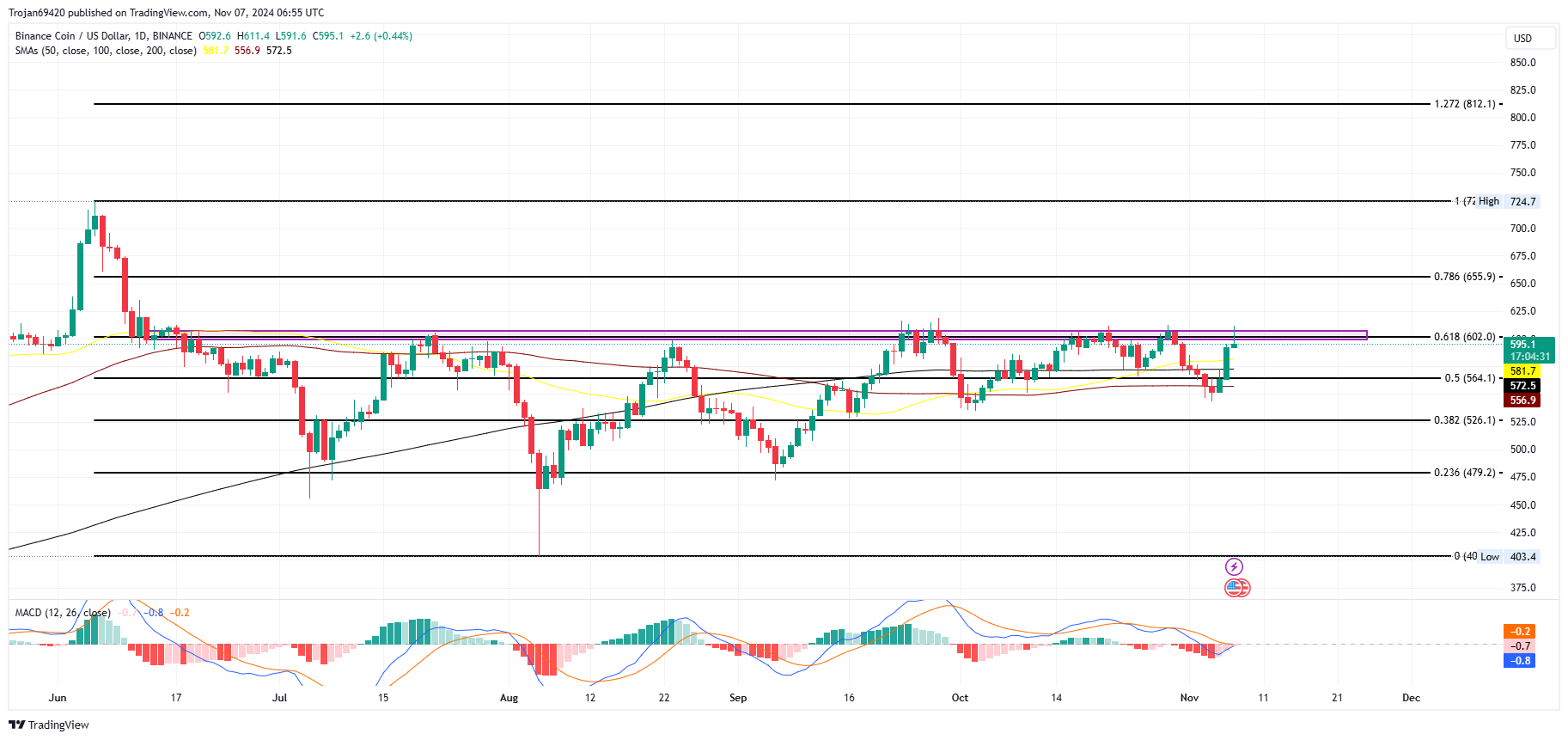Click the 650.0 price scale value
Image resolution: width=1568 pixels, height=740 pixels.
(1522, 284)
